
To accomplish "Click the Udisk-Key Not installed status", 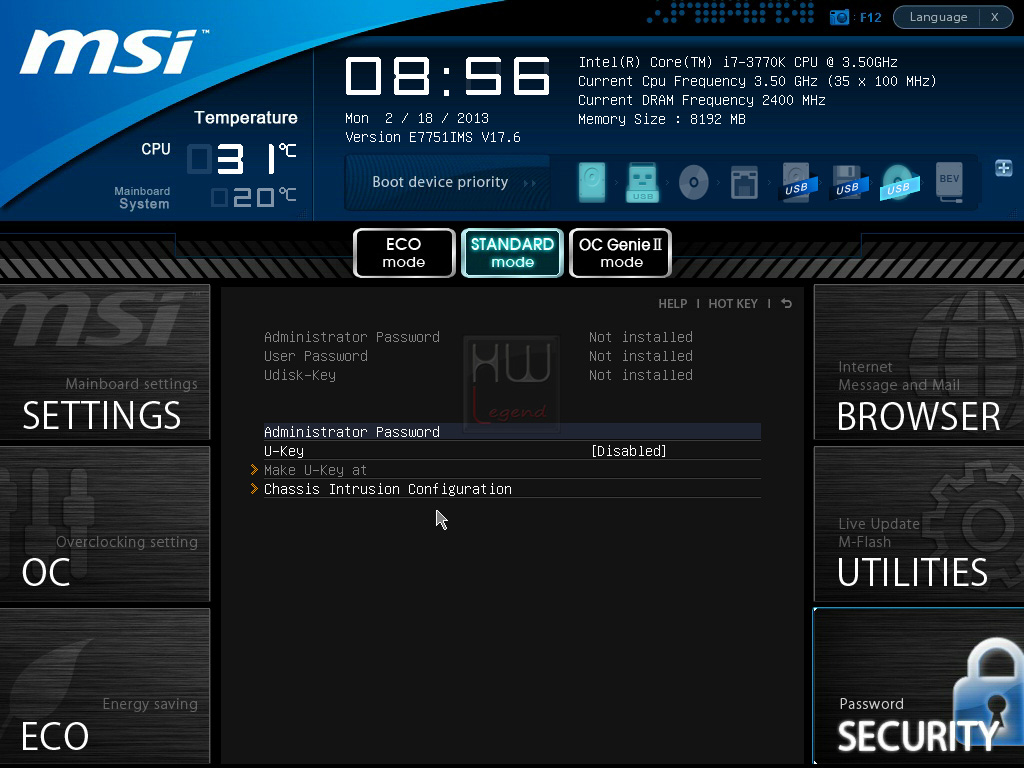I will [641, 375].
